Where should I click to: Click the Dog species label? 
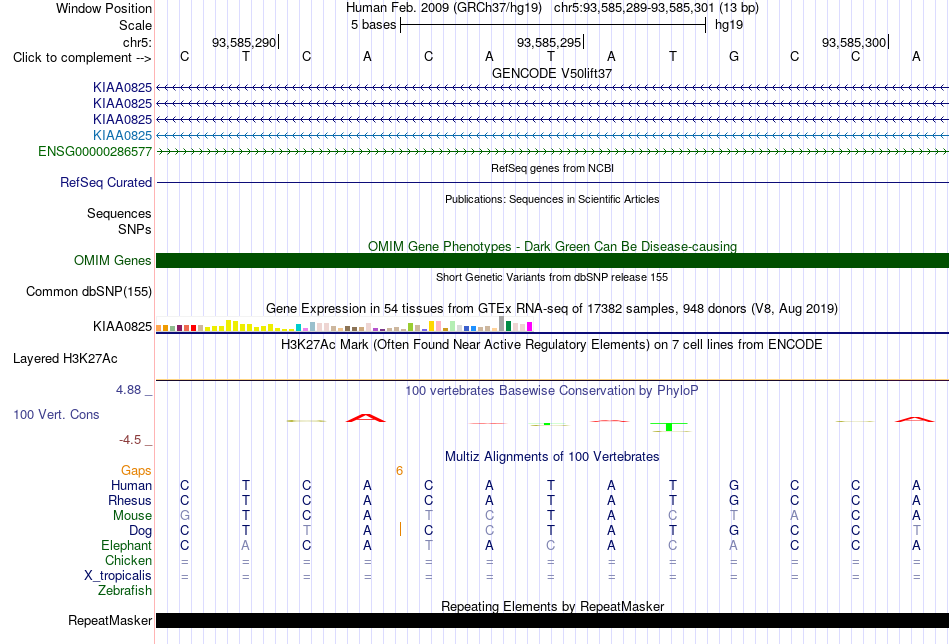(140, 531)
